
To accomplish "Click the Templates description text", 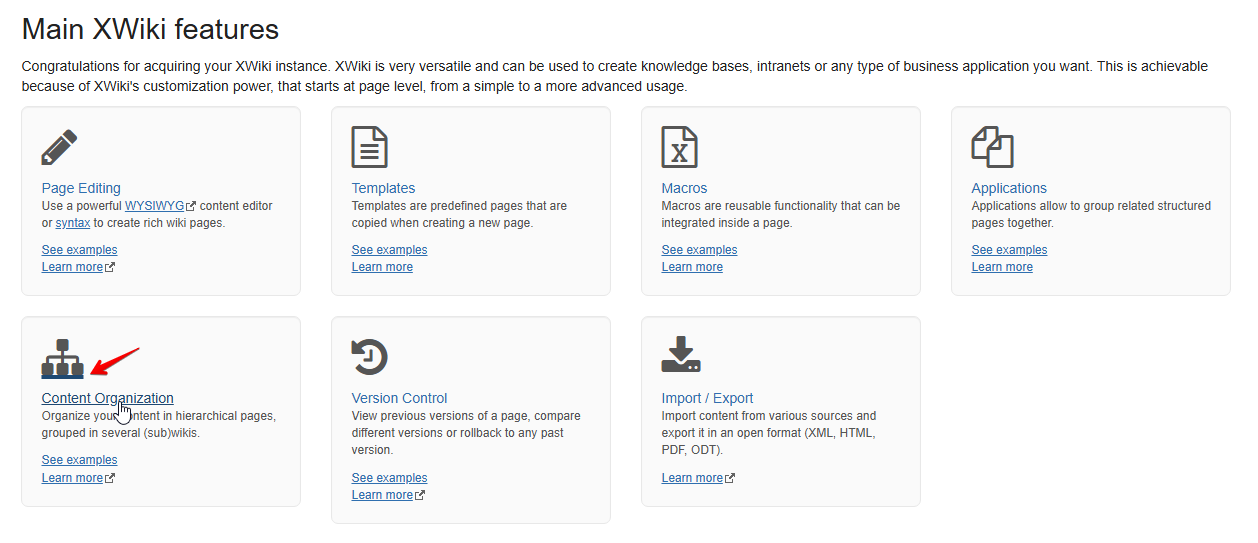I will [x=459, y=214].
